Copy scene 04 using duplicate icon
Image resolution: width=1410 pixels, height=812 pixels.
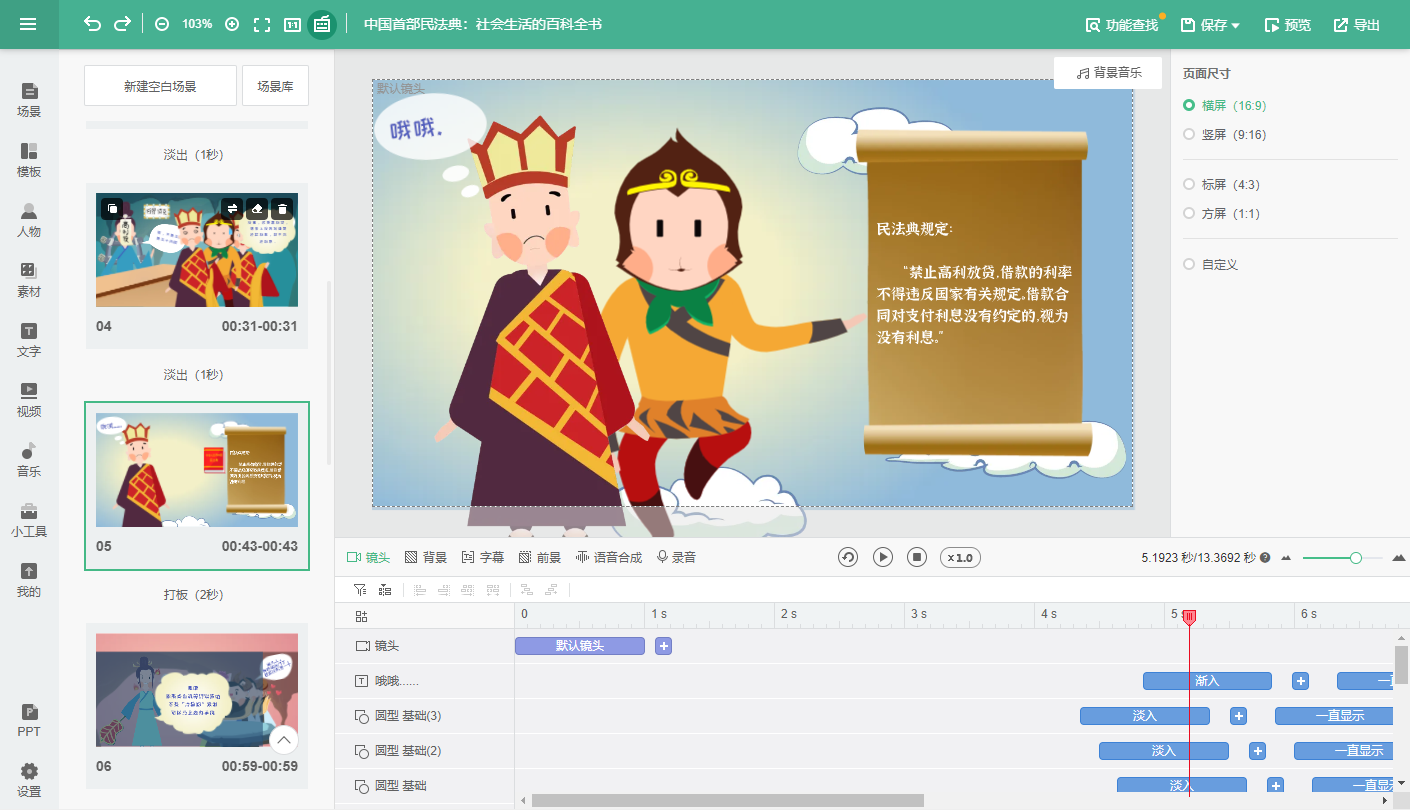(112, 208)
